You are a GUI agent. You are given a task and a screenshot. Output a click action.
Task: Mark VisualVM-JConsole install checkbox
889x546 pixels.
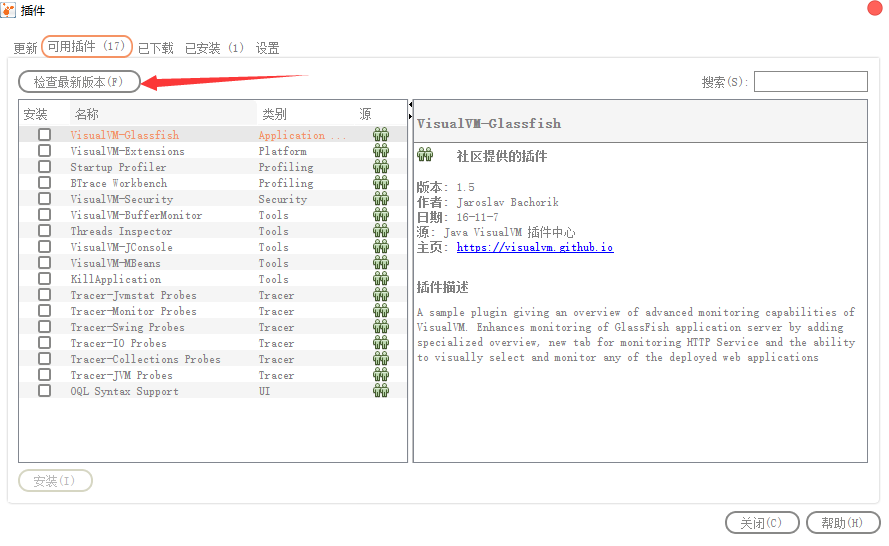pyautogui.click(x=44, y=246)
